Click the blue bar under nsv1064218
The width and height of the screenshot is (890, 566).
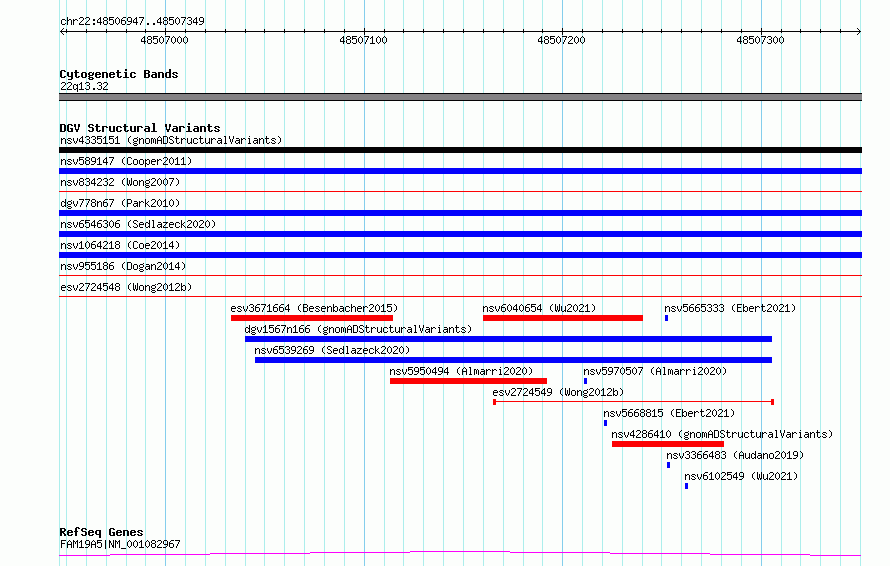point(460,255)
